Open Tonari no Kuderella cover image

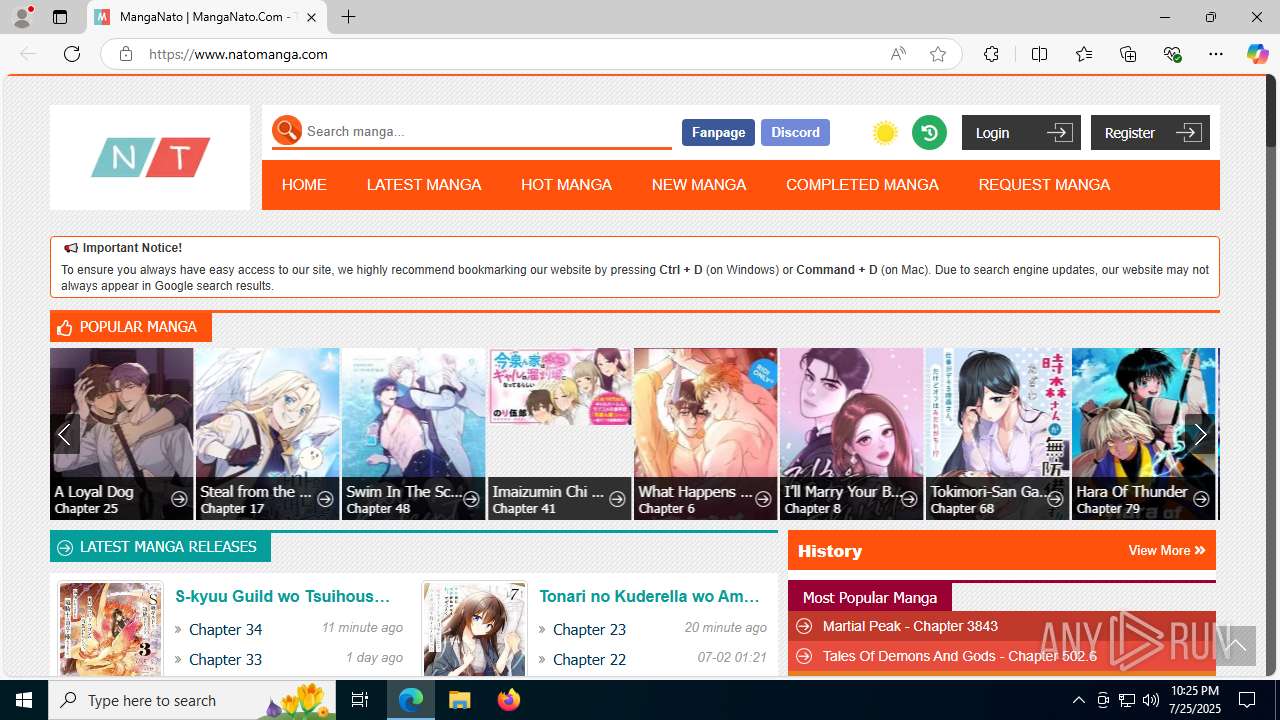[474, 629]
